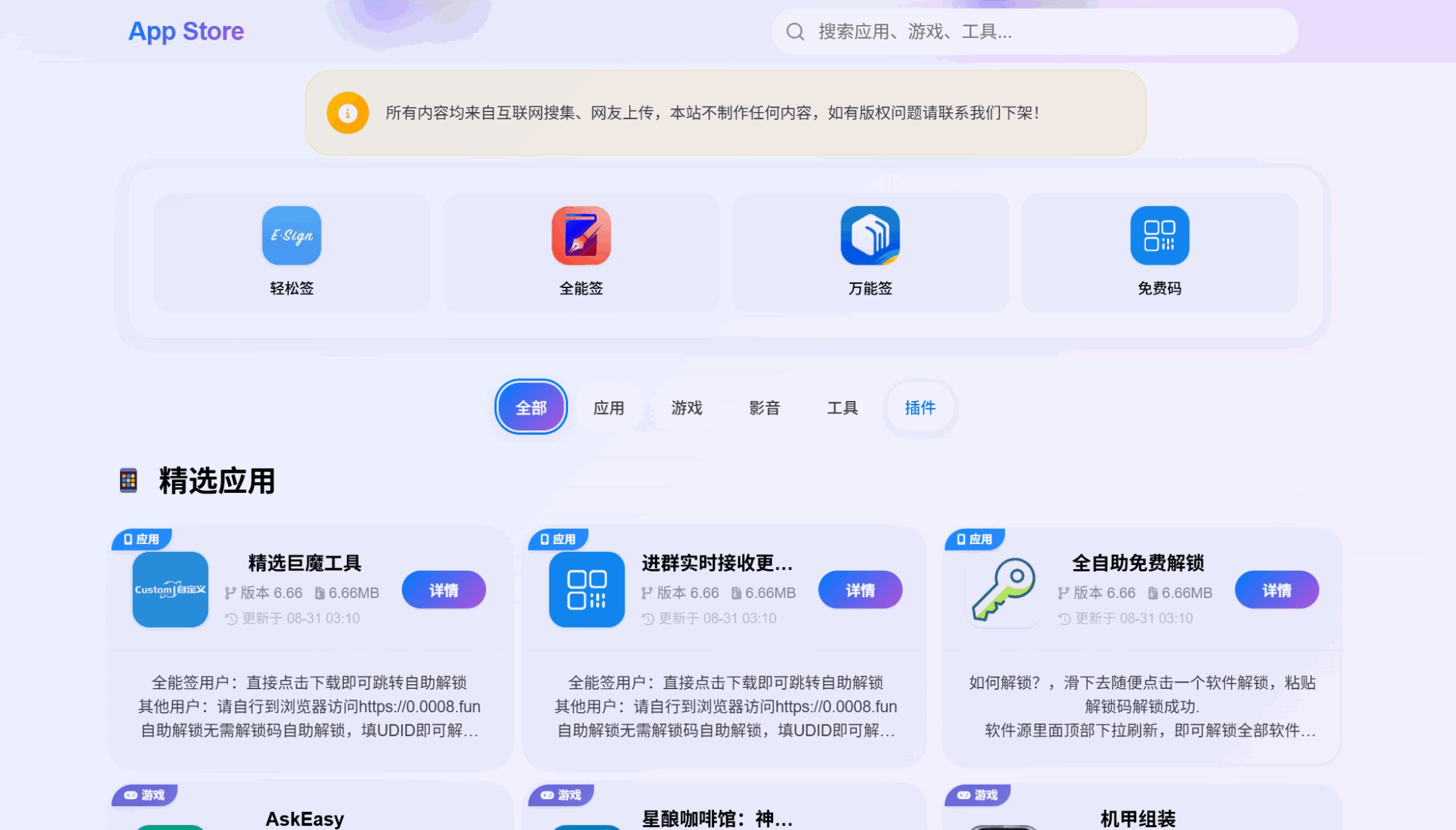Click the 免费码 QR code icon
This screenshot has height=830, width=1456.
point(1159,236)
